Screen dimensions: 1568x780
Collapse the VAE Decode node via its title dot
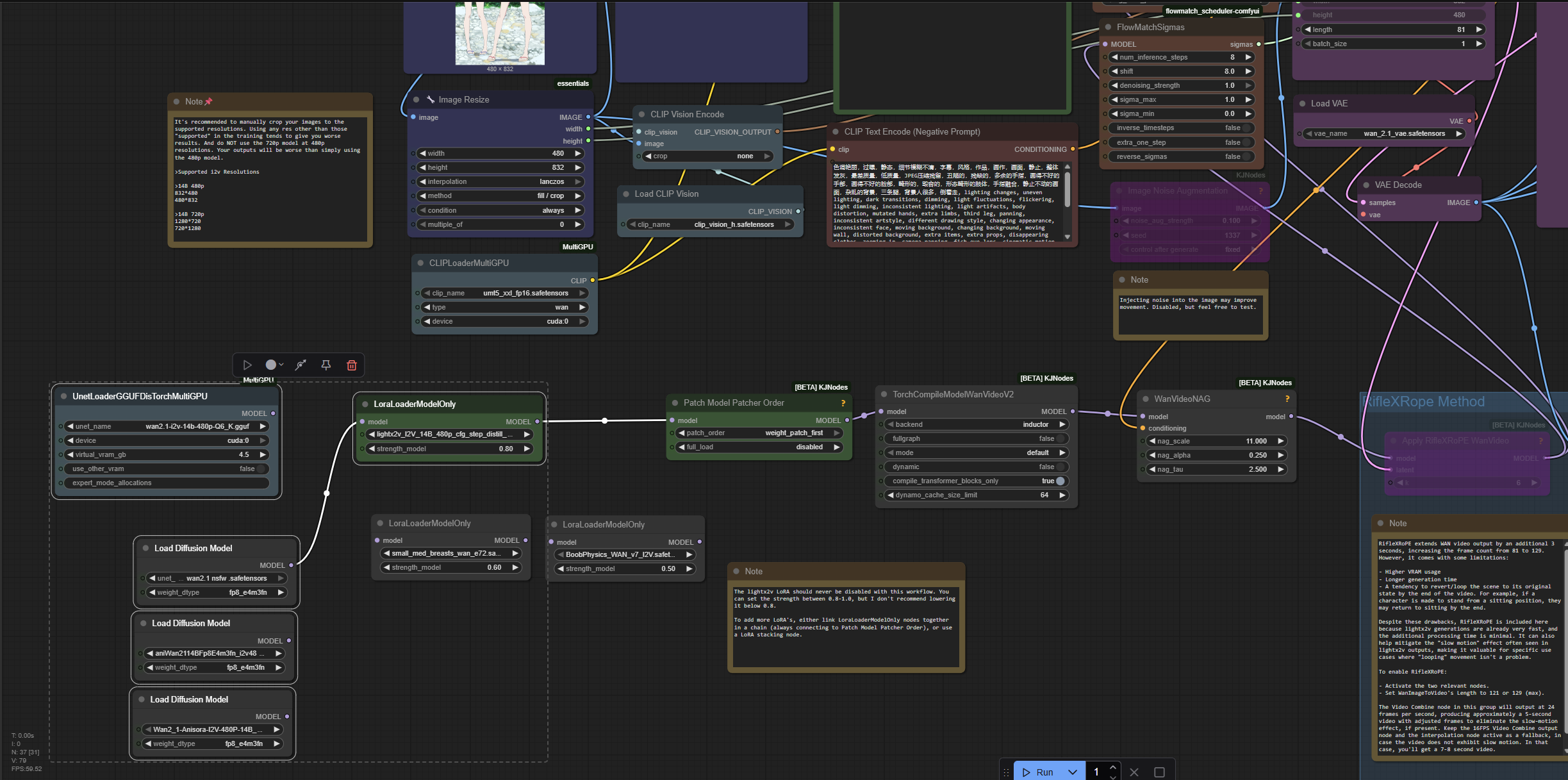(1366, 185)
